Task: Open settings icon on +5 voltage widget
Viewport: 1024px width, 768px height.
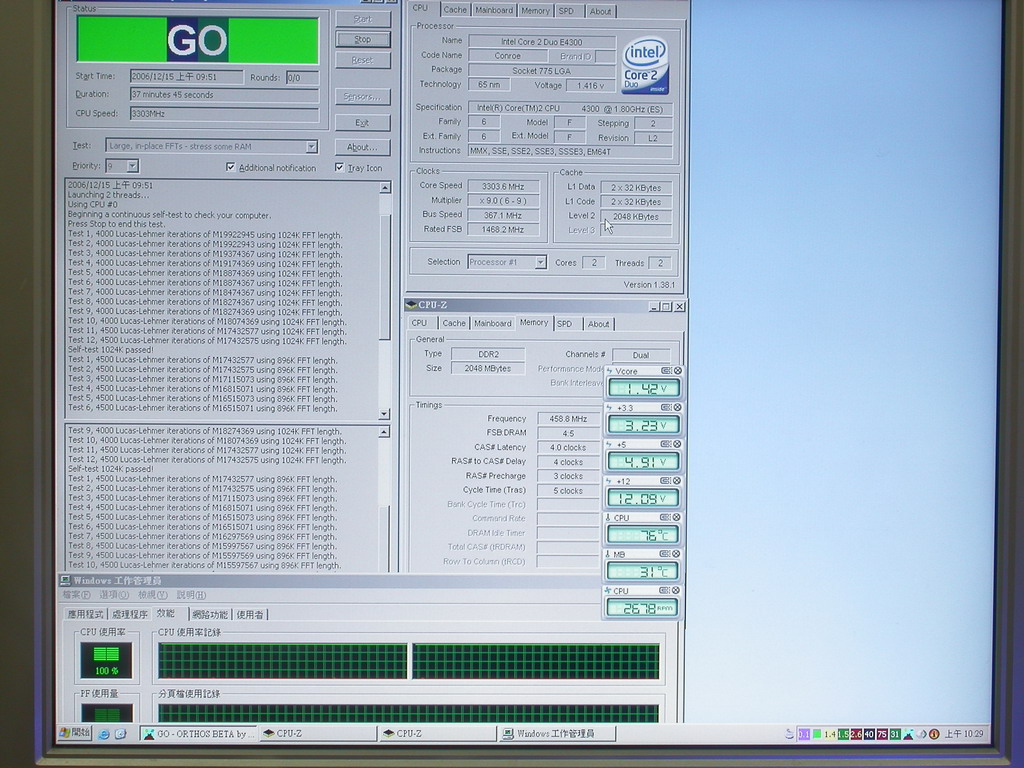Action: pyautogui.click(x=666, y=444)
